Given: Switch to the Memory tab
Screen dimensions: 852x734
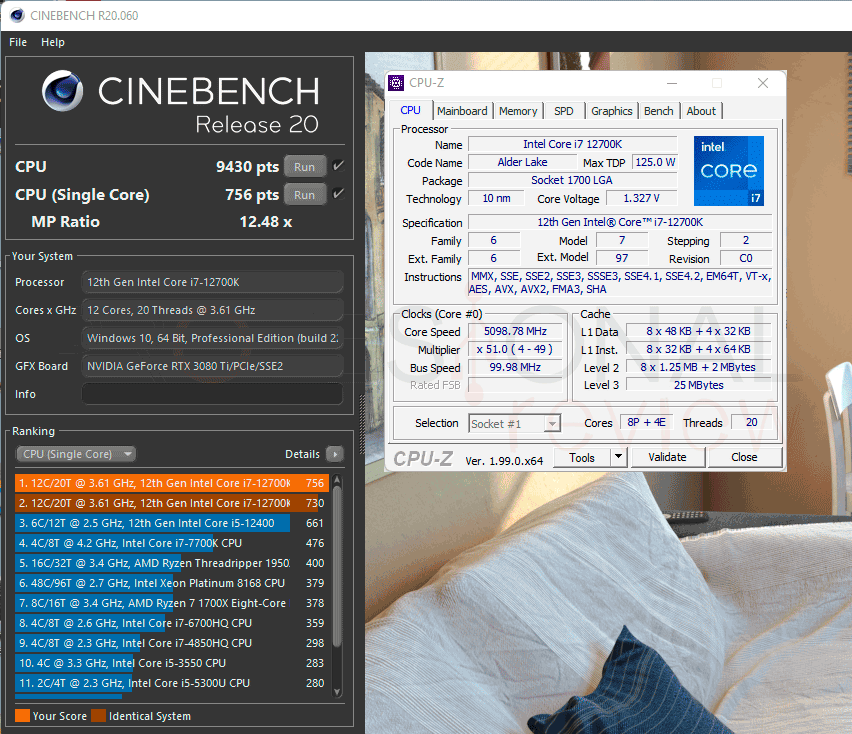Looking at the screenshot, I should (x=518, y=111).
